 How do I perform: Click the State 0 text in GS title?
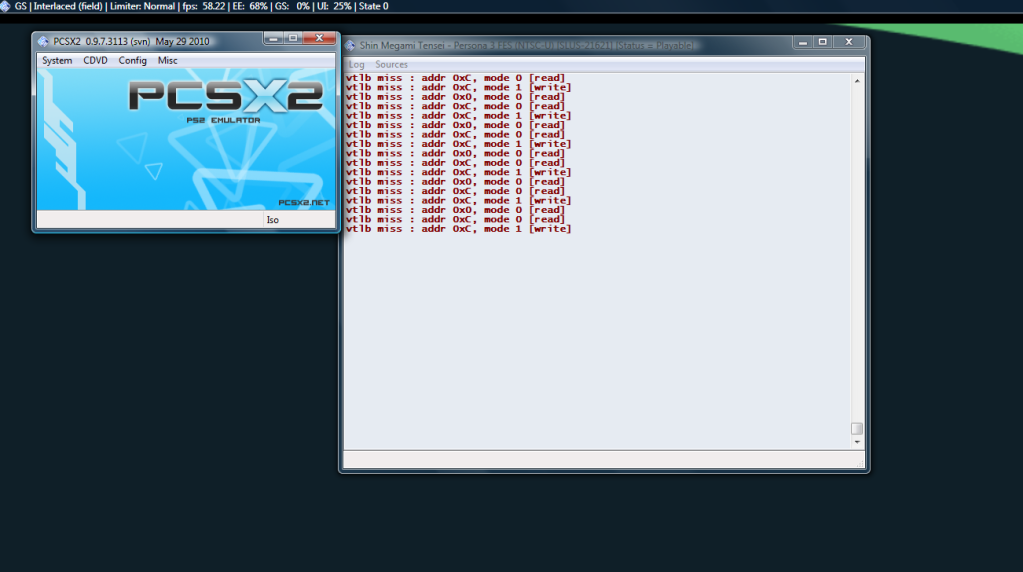pyautogui.click(x=374, y=7)
